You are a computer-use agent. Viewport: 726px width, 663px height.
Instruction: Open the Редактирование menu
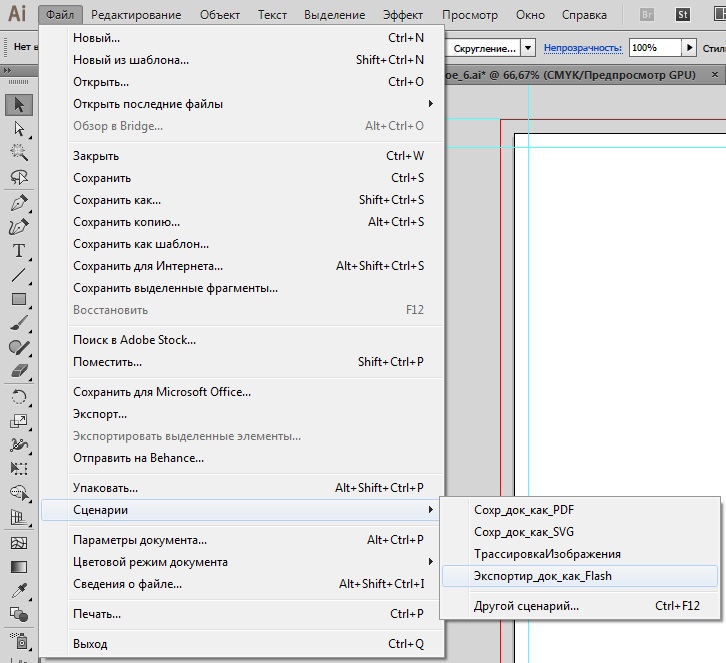136,15
